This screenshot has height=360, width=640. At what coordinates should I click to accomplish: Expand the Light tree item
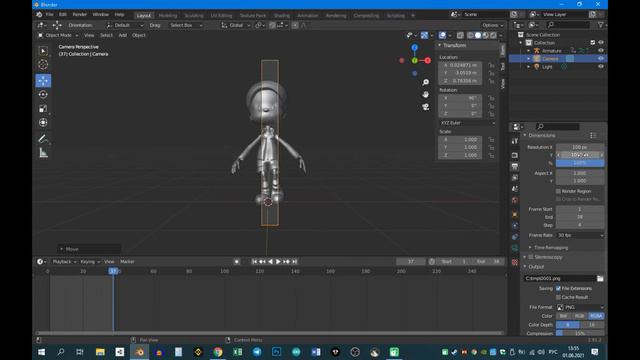tap(529, 67)
